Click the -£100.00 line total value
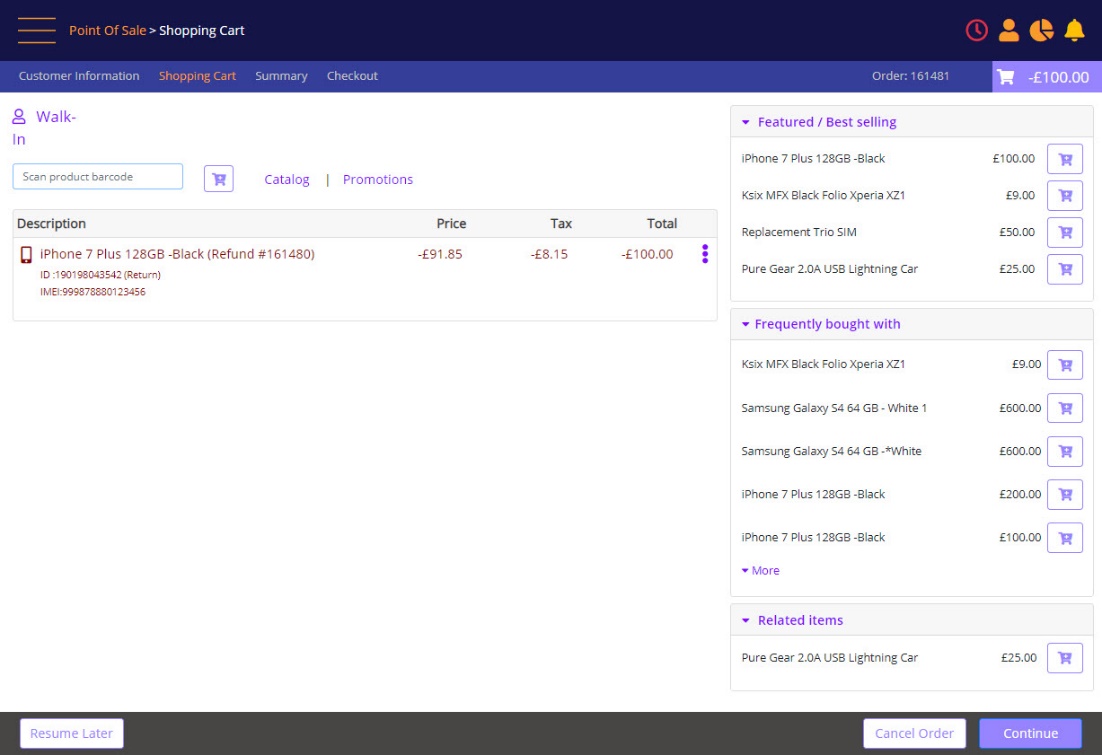 [647, 254]
